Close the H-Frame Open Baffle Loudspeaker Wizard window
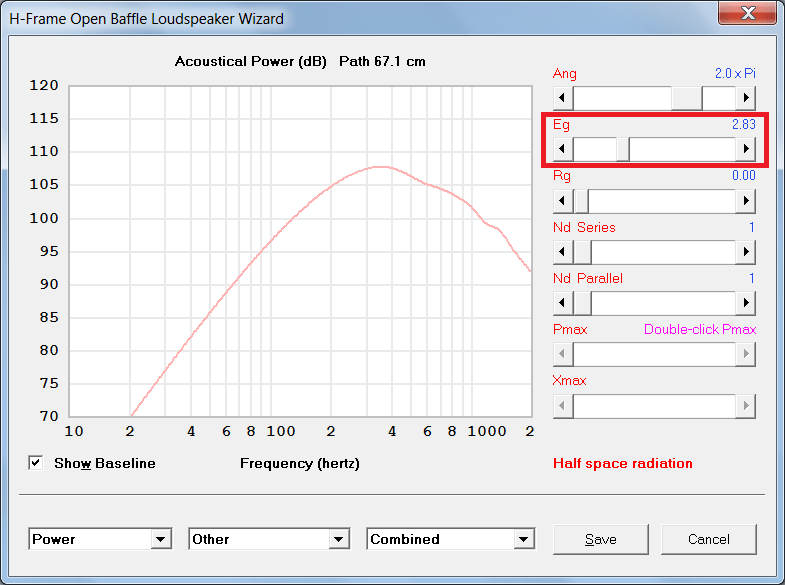This screenshot has height=585, width=785. [747, 13]
